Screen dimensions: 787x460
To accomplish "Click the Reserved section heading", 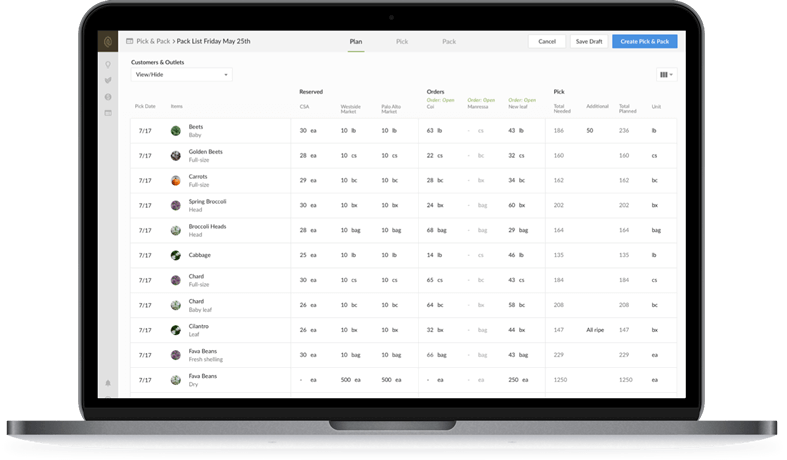I will click(x=311, y=92).
